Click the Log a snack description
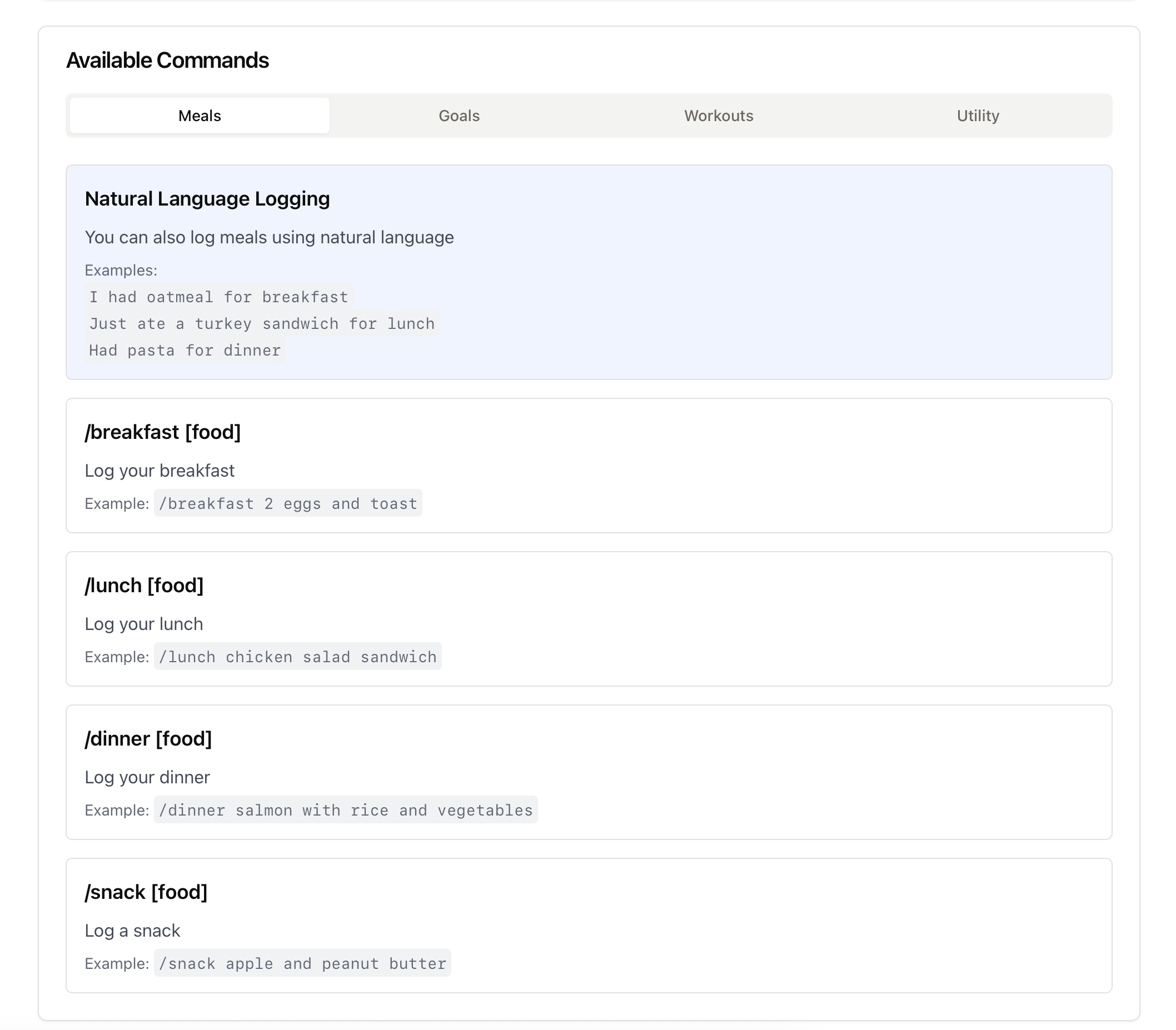 pos(132,931)
